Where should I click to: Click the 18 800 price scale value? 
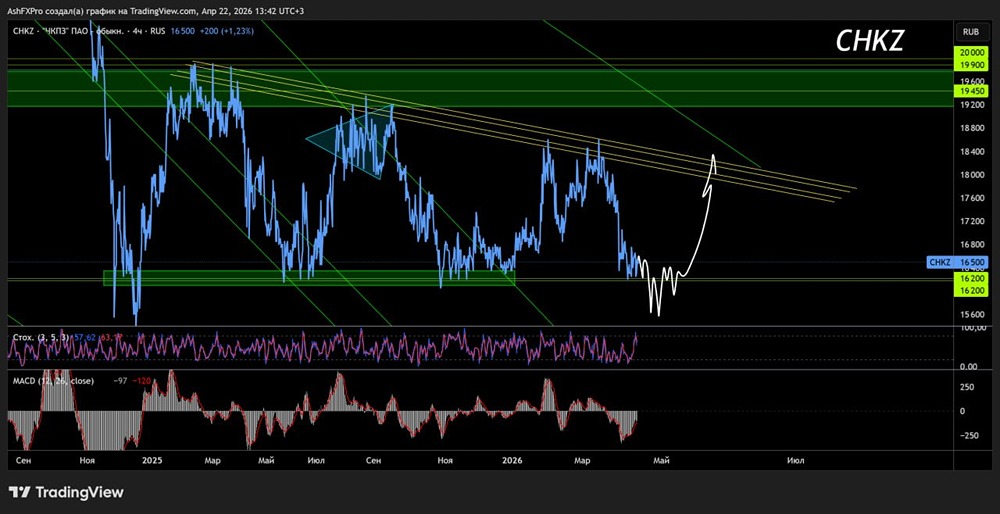click(971, 128)
